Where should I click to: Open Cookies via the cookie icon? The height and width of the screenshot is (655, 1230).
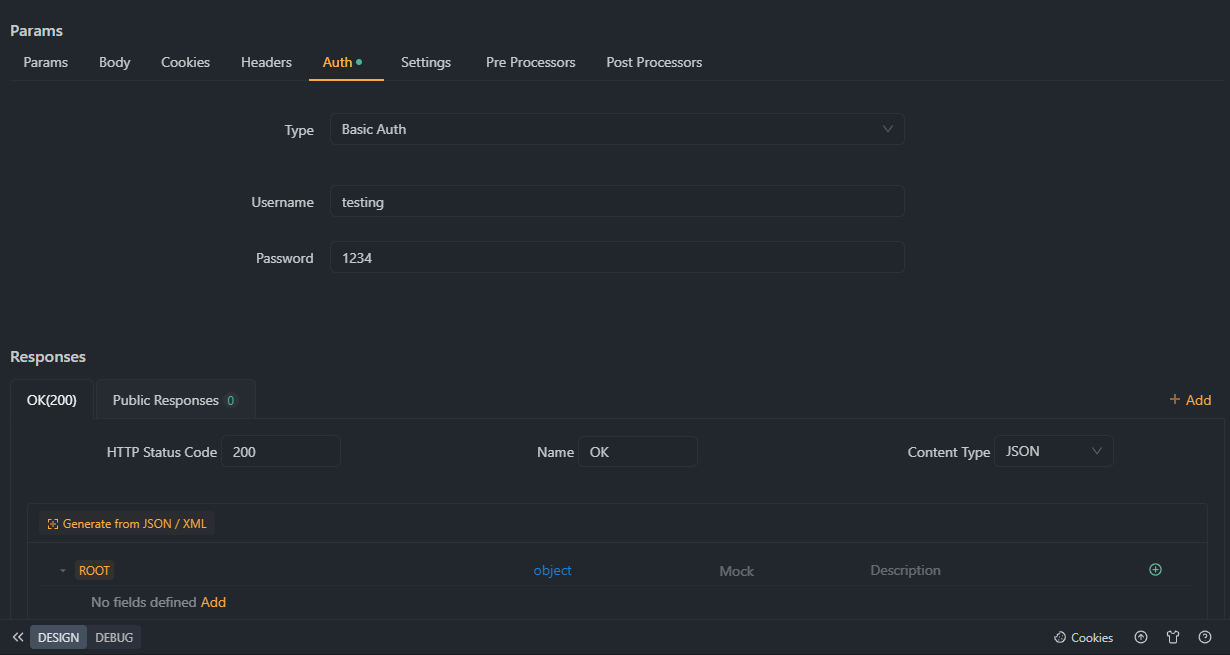[x=1083, y=637]
